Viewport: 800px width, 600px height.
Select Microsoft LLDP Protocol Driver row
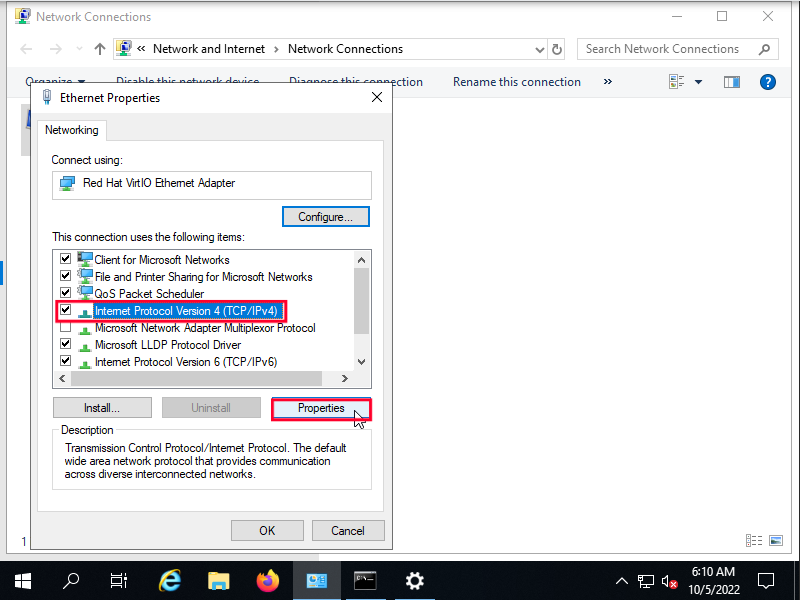click(168, 345)
